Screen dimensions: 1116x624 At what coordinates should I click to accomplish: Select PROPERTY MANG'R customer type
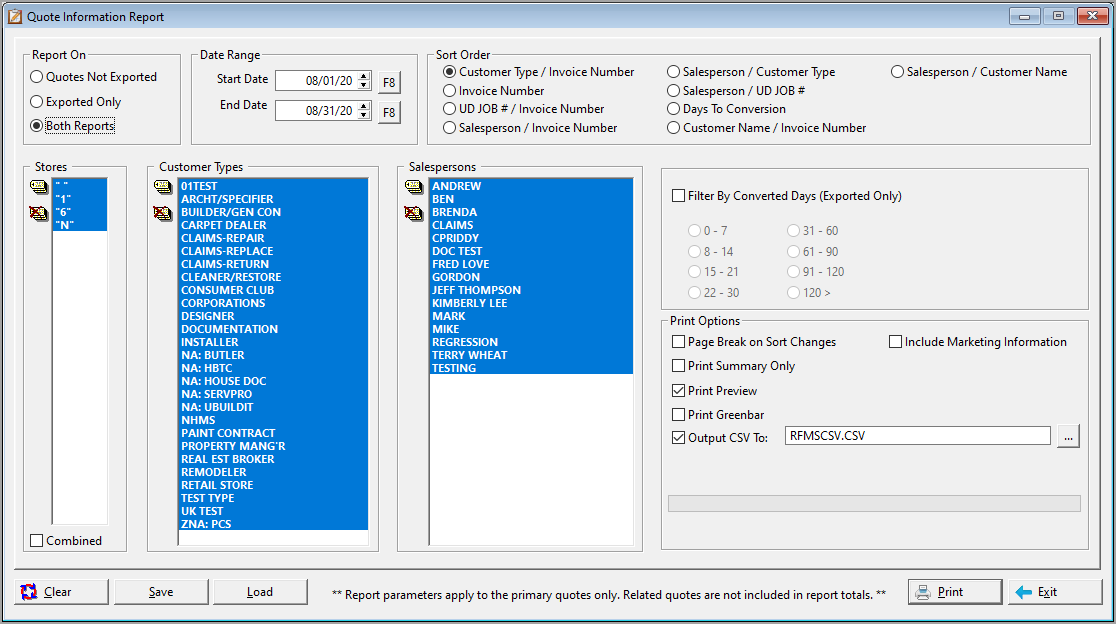coord(273,446)
